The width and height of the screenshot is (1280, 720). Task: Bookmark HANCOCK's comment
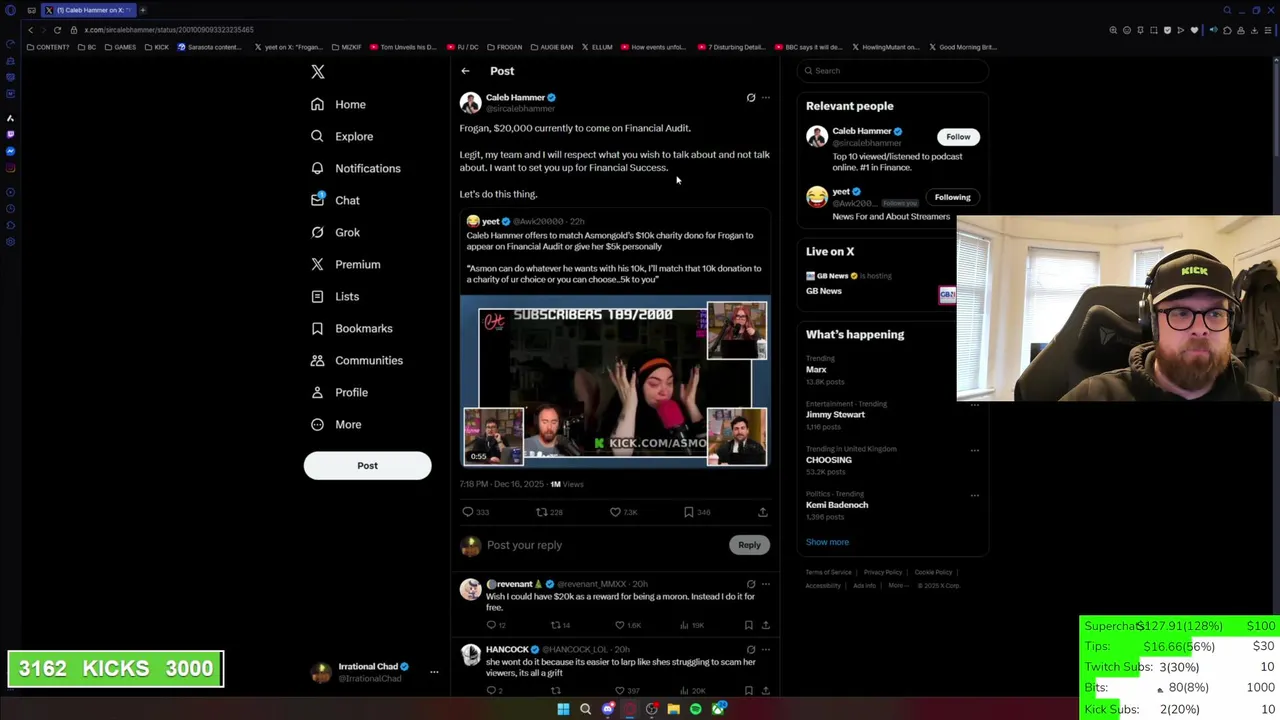748,690
